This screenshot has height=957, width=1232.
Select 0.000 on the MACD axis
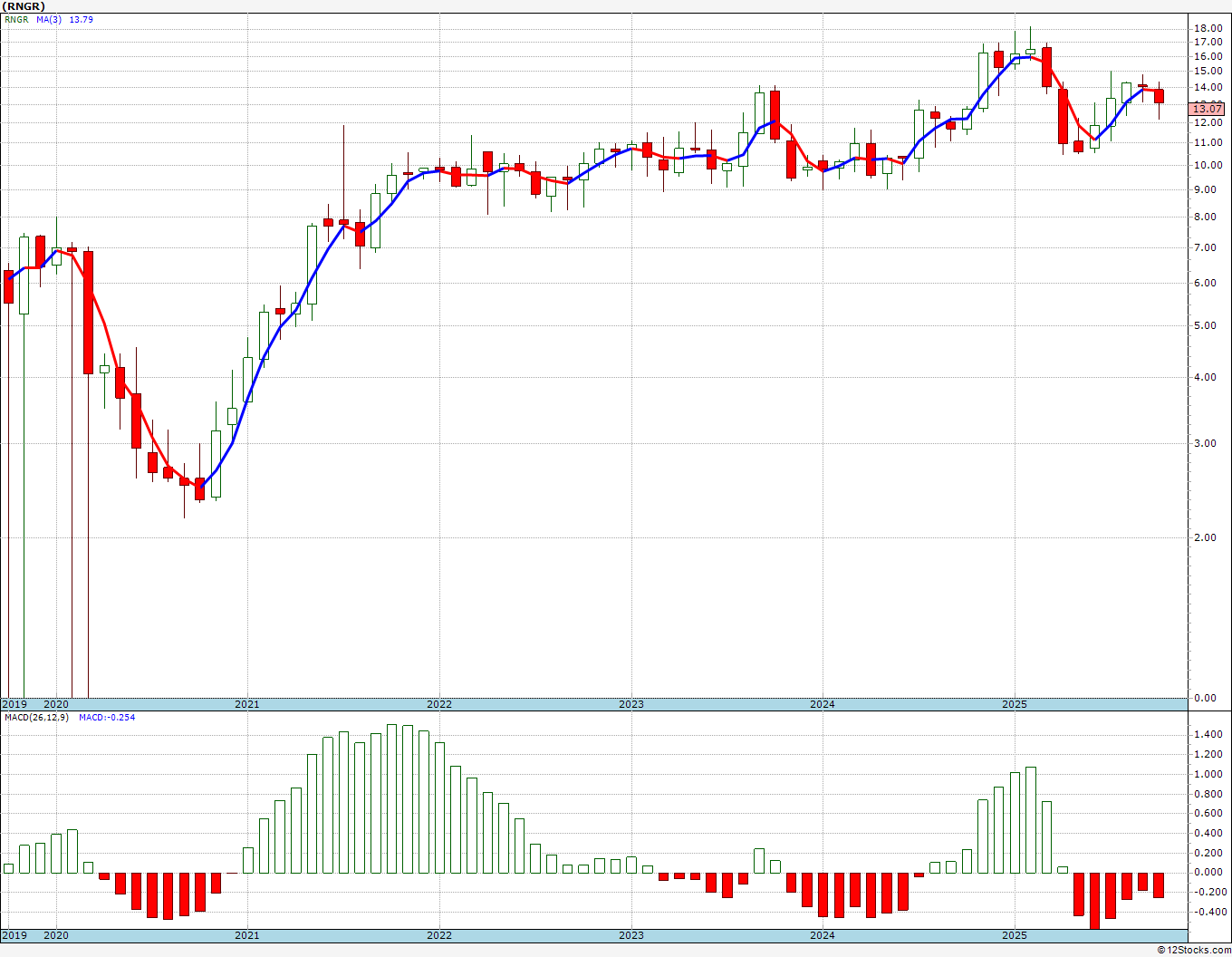tap(1207, 873)
